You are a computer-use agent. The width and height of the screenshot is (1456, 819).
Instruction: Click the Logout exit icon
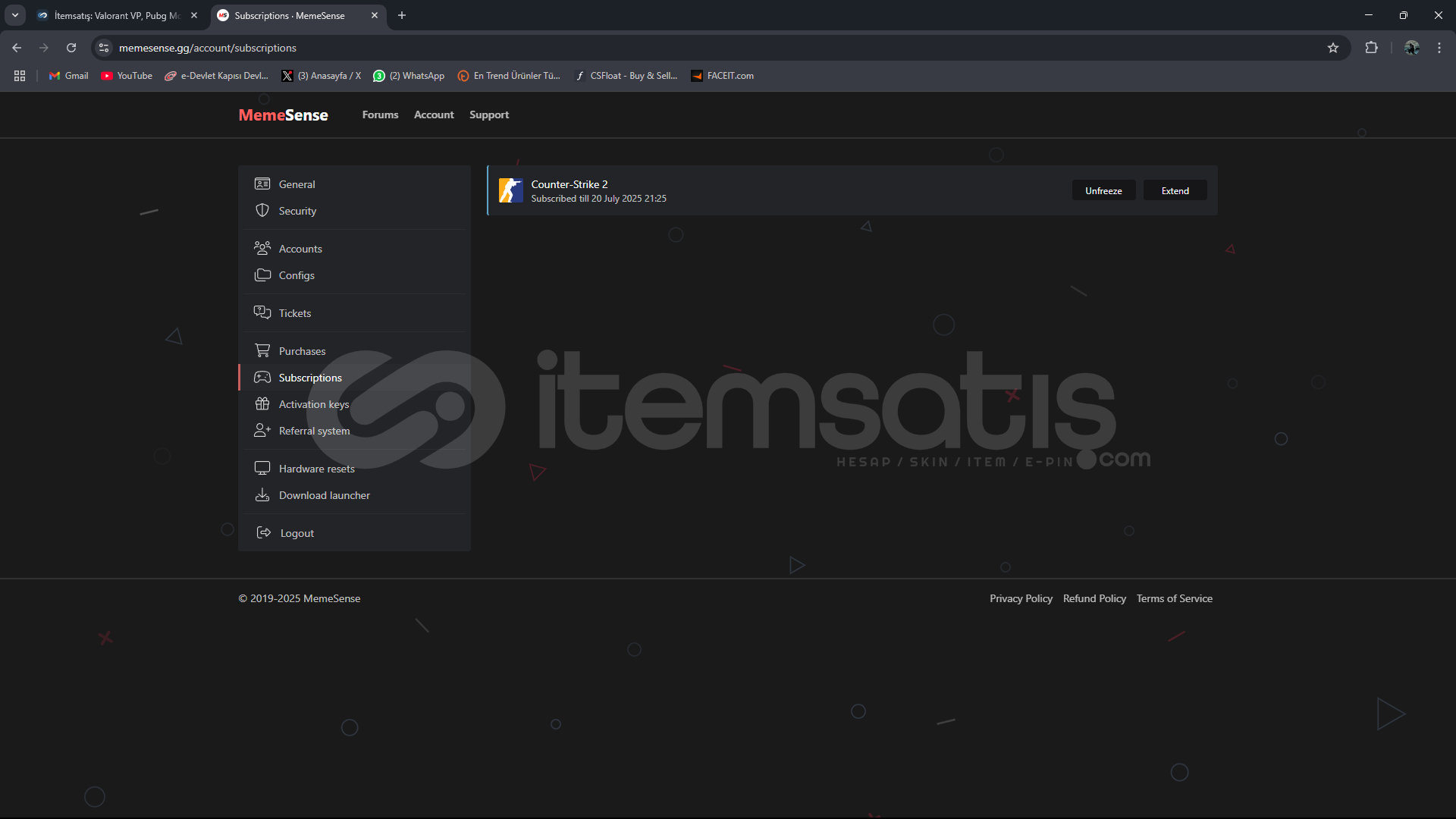[x=264, y=532]
